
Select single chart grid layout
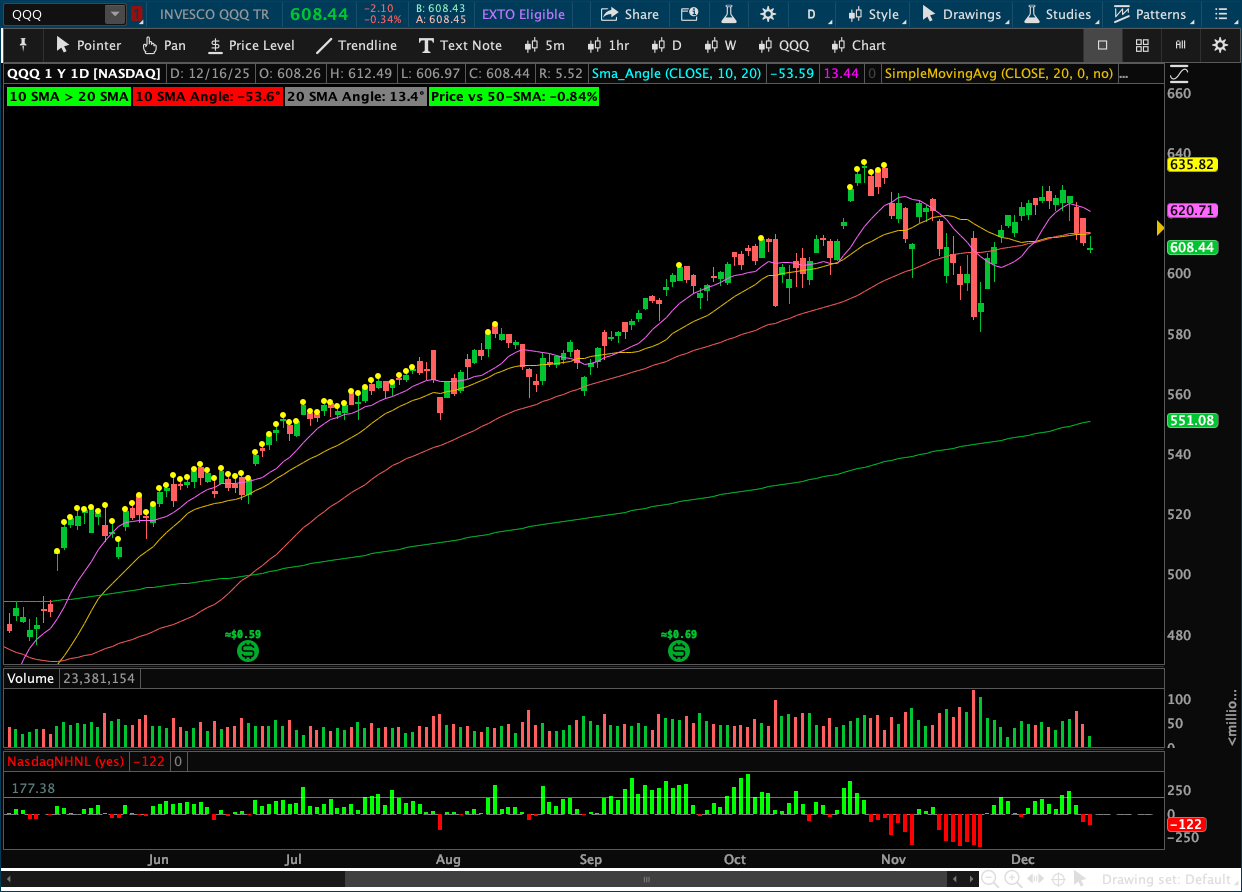coord(1103,45)
